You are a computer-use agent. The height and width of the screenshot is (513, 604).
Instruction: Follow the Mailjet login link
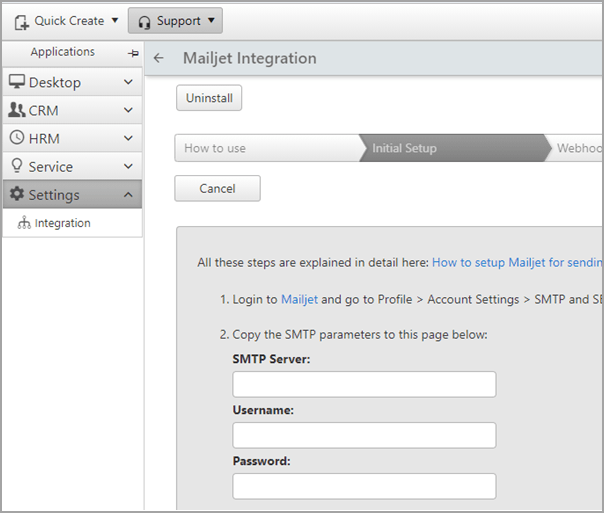[299, 299]
